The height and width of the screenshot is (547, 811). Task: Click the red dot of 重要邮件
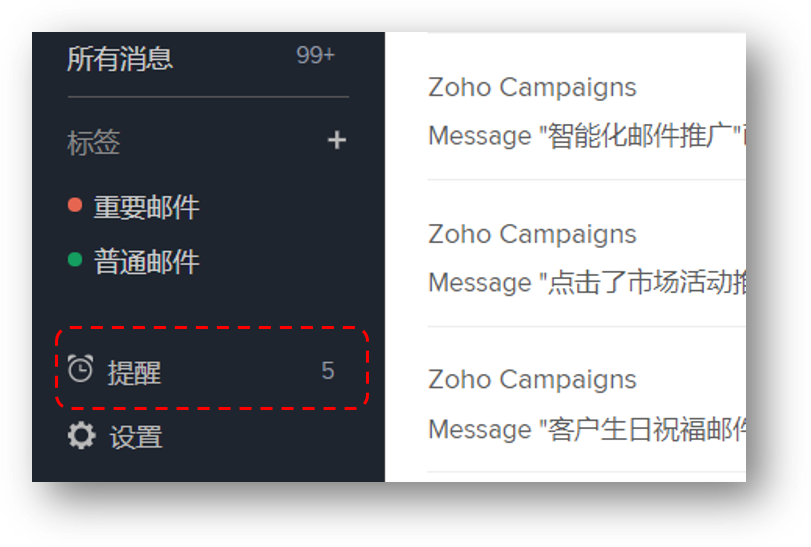coord(75,205)
